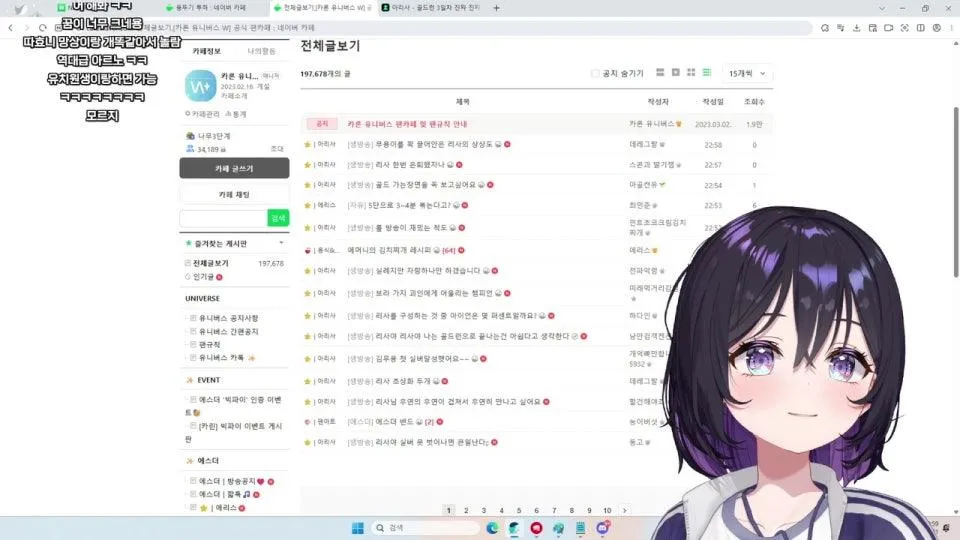Click the 64 comment count on the kimchi stew post

[x=448, y=250]
